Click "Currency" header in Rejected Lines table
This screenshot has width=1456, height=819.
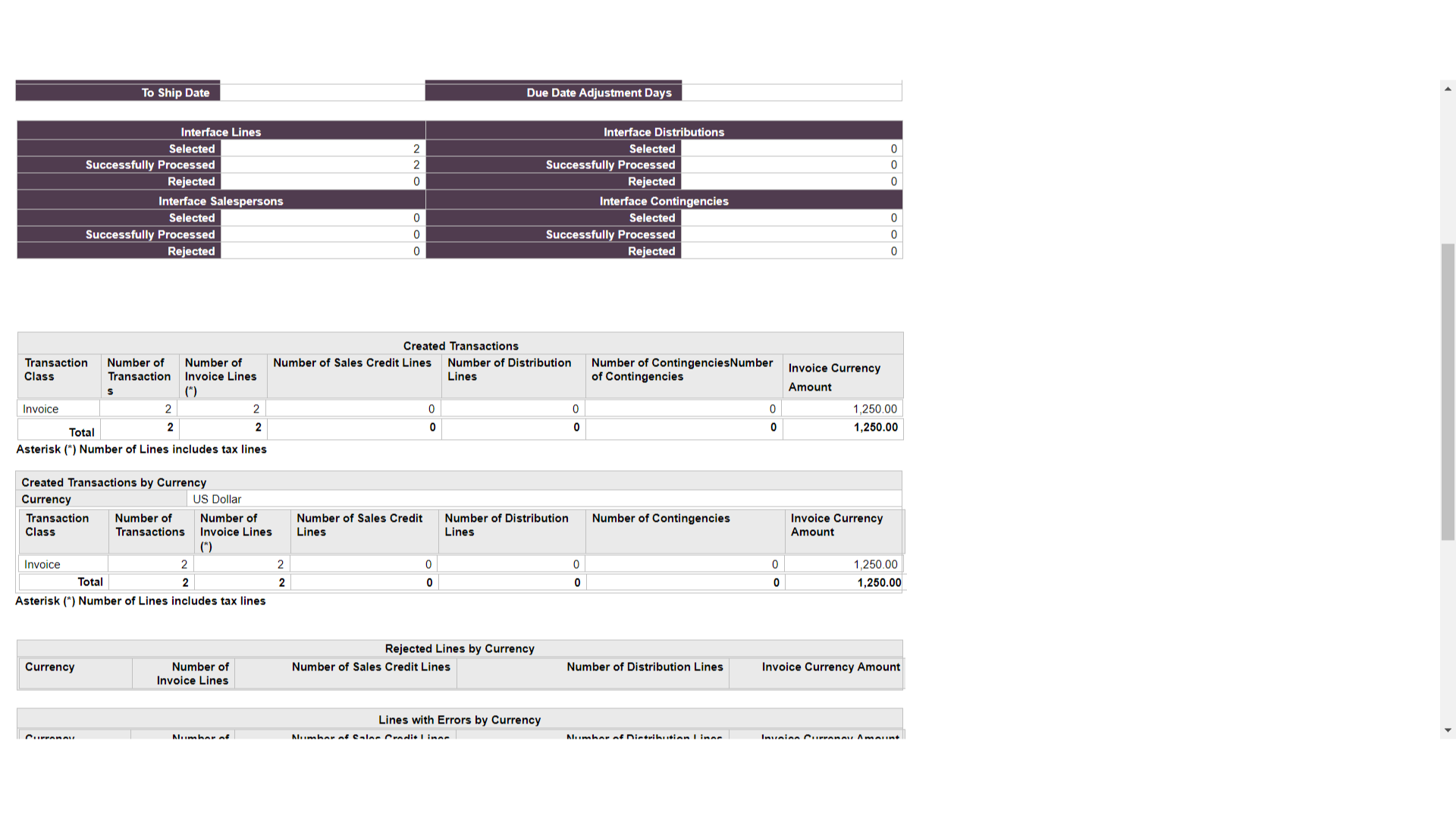(49, 667)
